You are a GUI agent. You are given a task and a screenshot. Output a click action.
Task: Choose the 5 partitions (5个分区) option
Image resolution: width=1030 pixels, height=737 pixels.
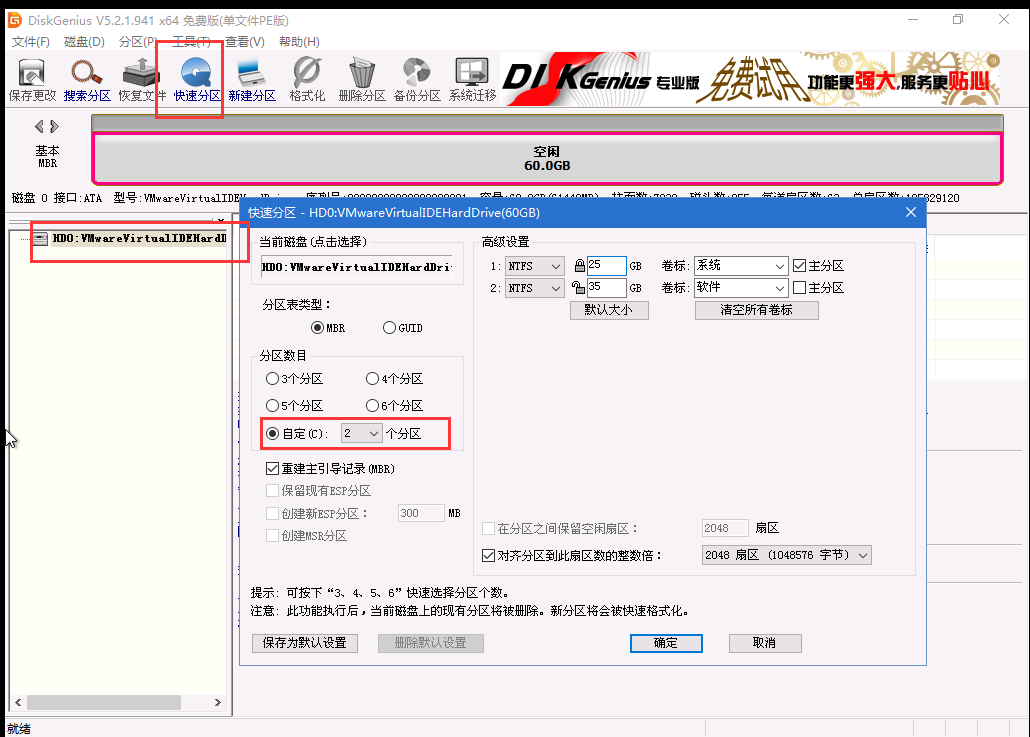click(x=272, y=406)
